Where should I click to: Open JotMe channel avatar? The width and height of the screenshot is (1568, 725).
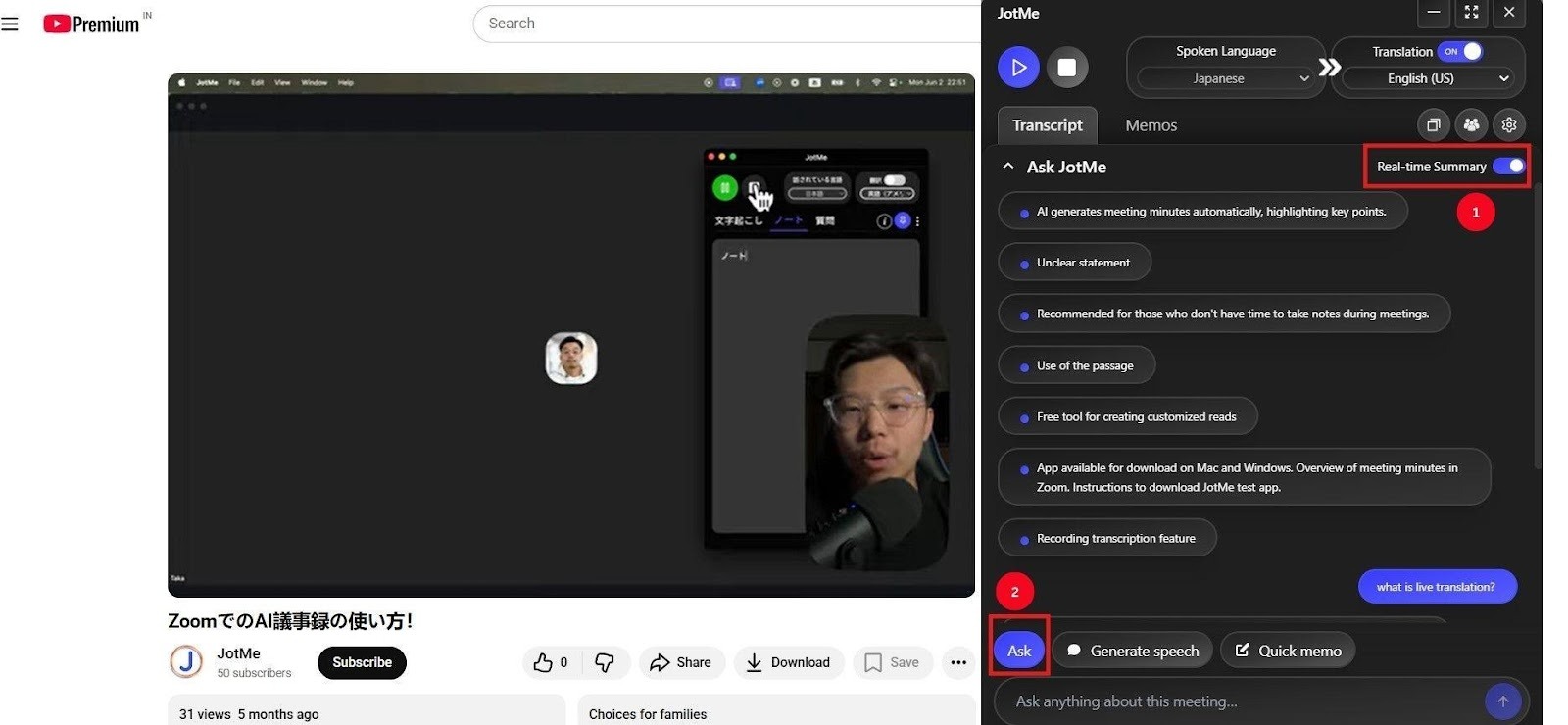pyautogui.click(x=186, y=662)
